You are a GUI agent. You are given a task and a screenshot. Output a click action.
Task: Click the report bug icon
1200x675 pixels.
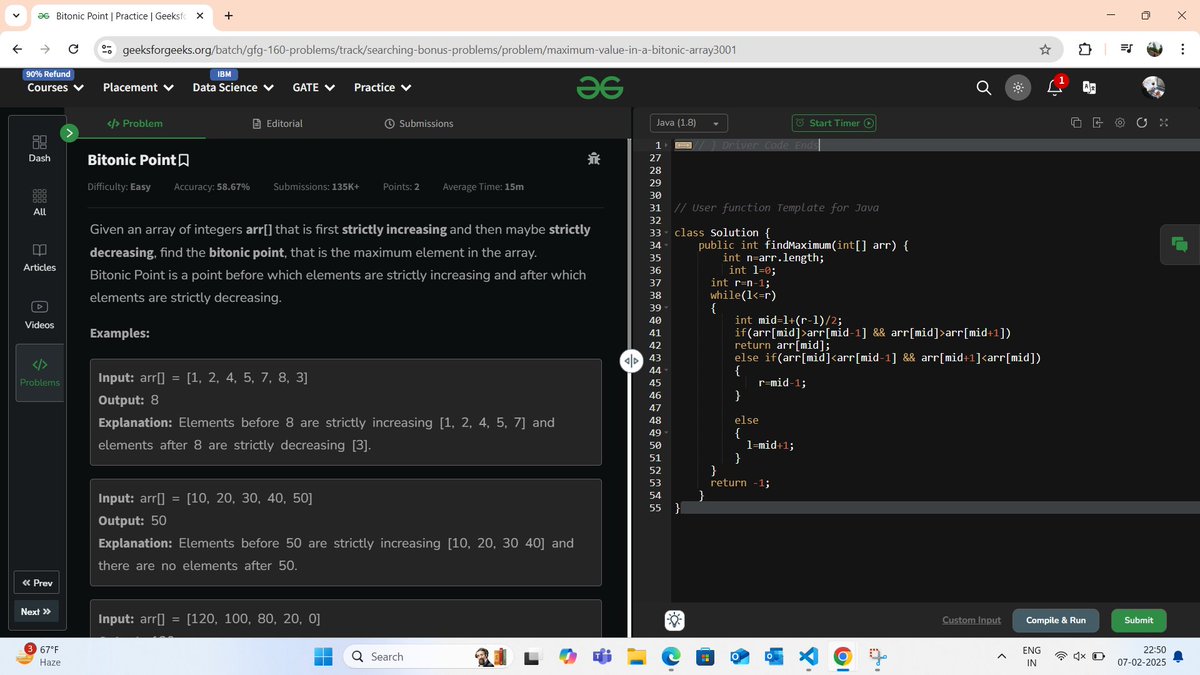(x=594, y=159)
